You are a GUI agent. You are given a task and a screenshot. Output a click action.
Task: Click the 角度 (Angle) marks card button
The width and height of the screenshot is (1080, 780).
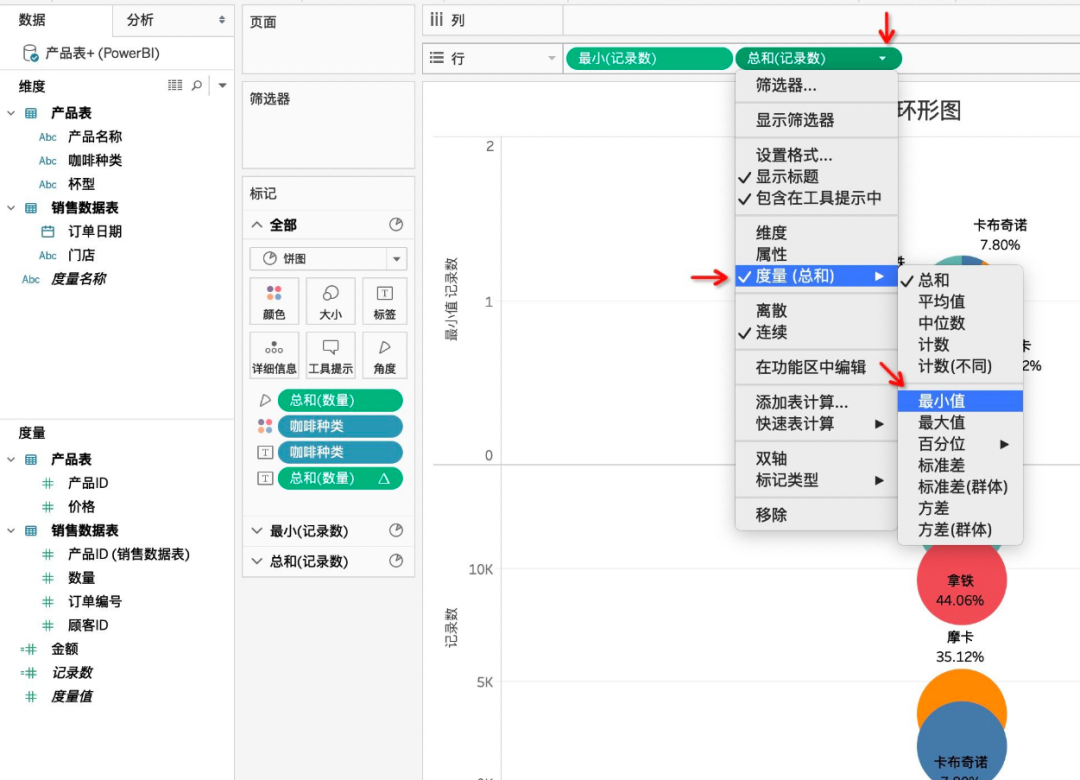click(x=384, y=356)
